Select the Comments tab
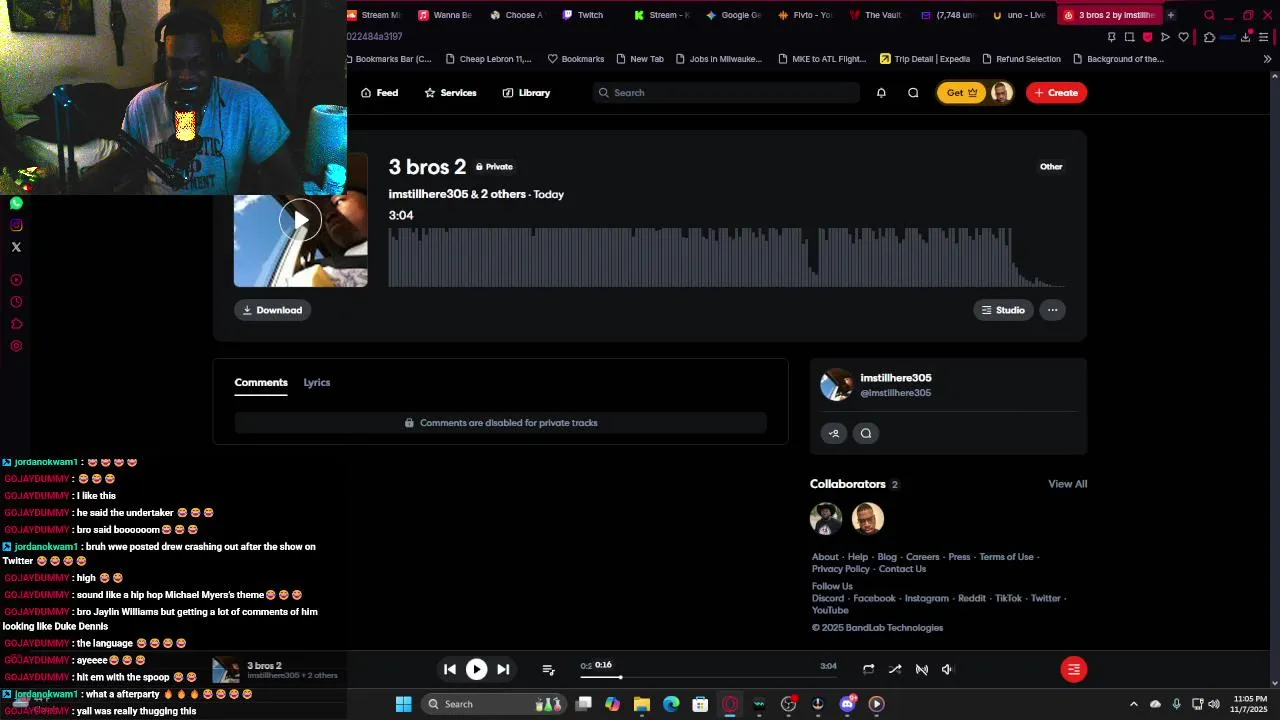The width and height of the screenshot is (1280, 720). pos(261,382)
